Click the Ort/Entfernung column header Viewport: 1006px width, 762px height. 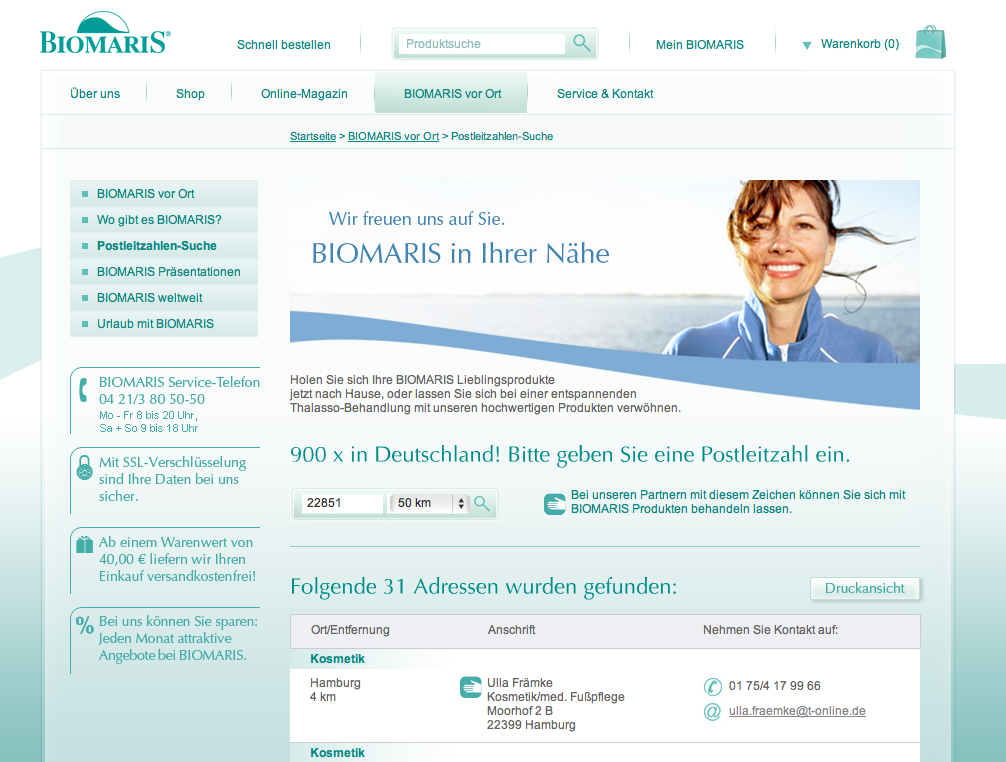350,630
